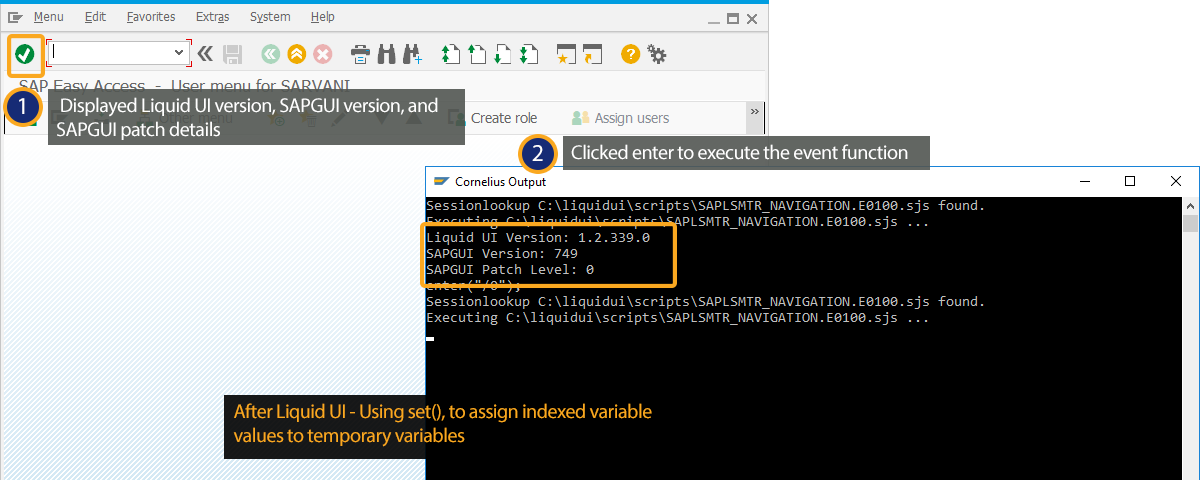Expand toolbar overflow double-chevron
The height and width of the screenshot is (480, 1200).
(754, 111)
